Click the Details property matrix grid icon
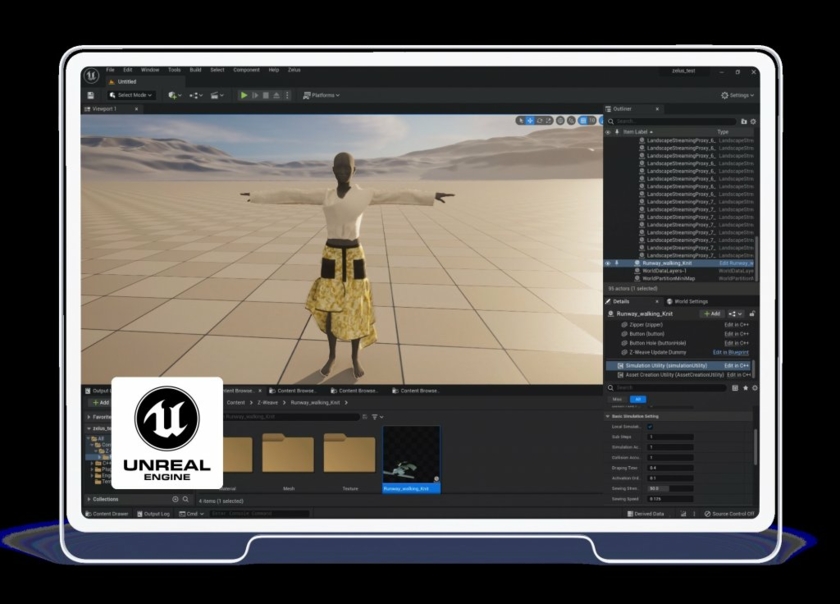Viewport: 840px width, 604px height. tap(735, 387)
